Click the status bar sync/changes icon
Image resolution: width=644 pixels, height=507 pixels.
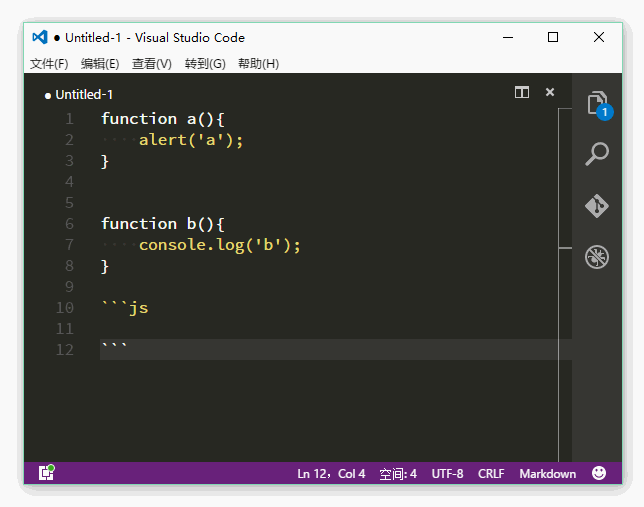[x=46, y=472]
